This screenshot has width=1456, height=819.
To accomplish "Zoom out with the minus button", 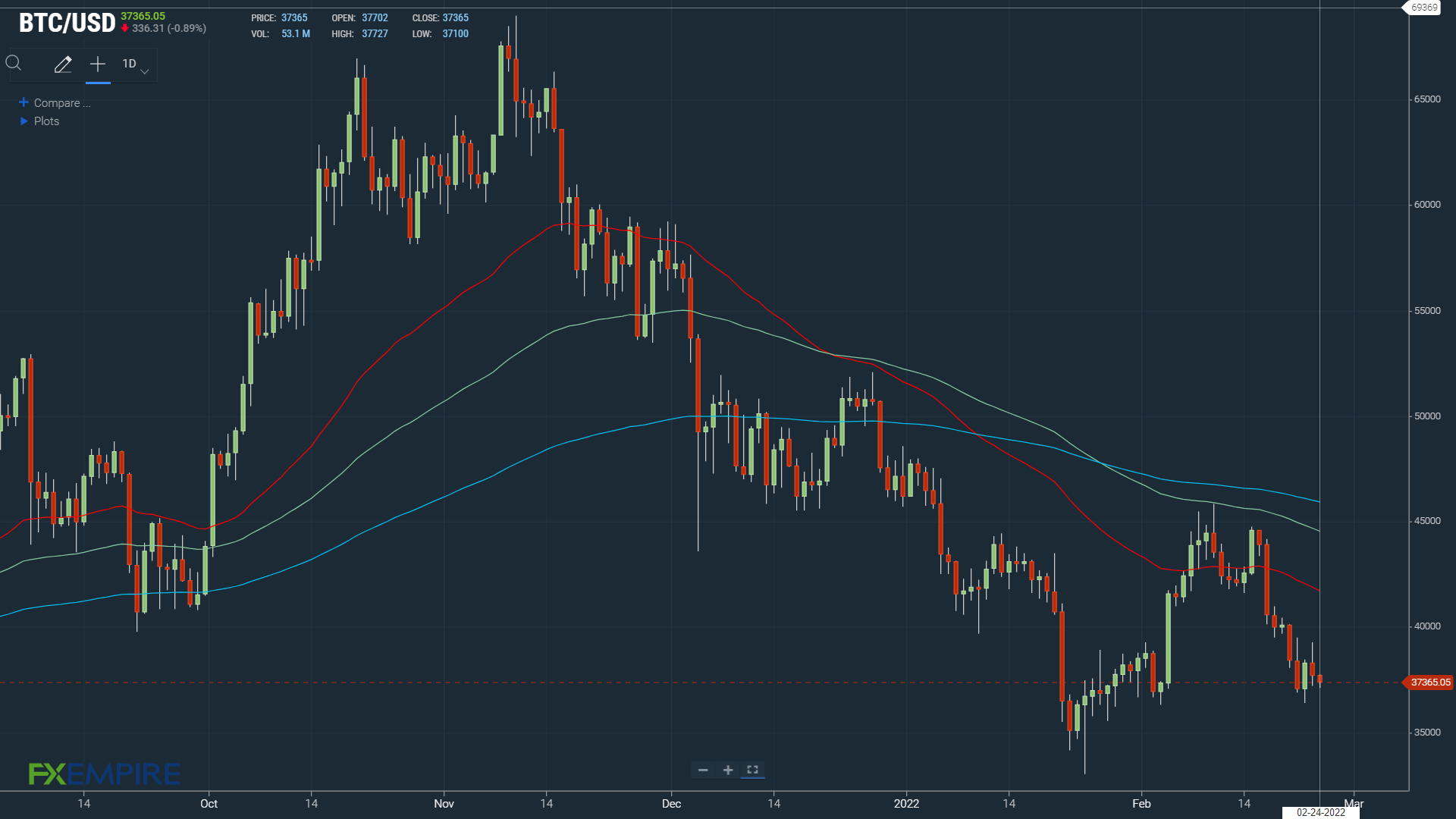I will 703,770.
